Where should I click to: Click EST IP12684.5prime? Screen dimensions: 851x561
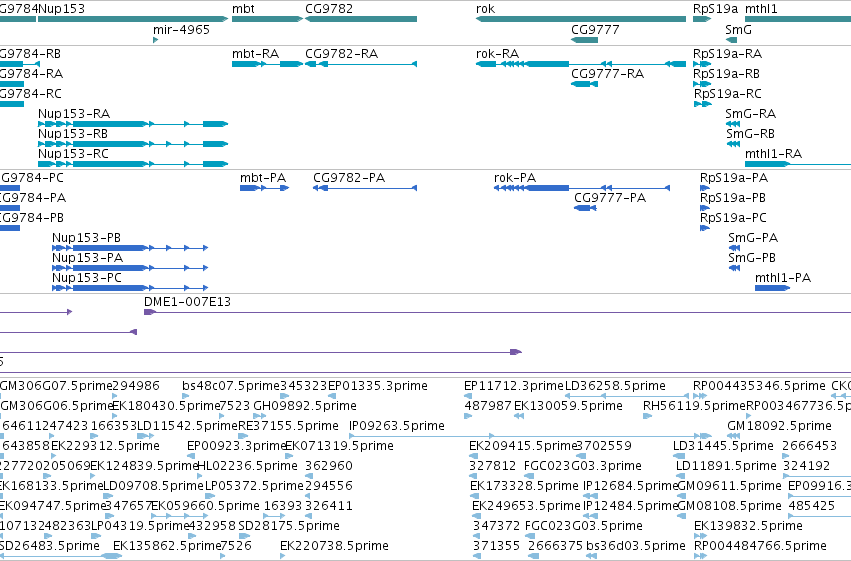coord(631,486)
